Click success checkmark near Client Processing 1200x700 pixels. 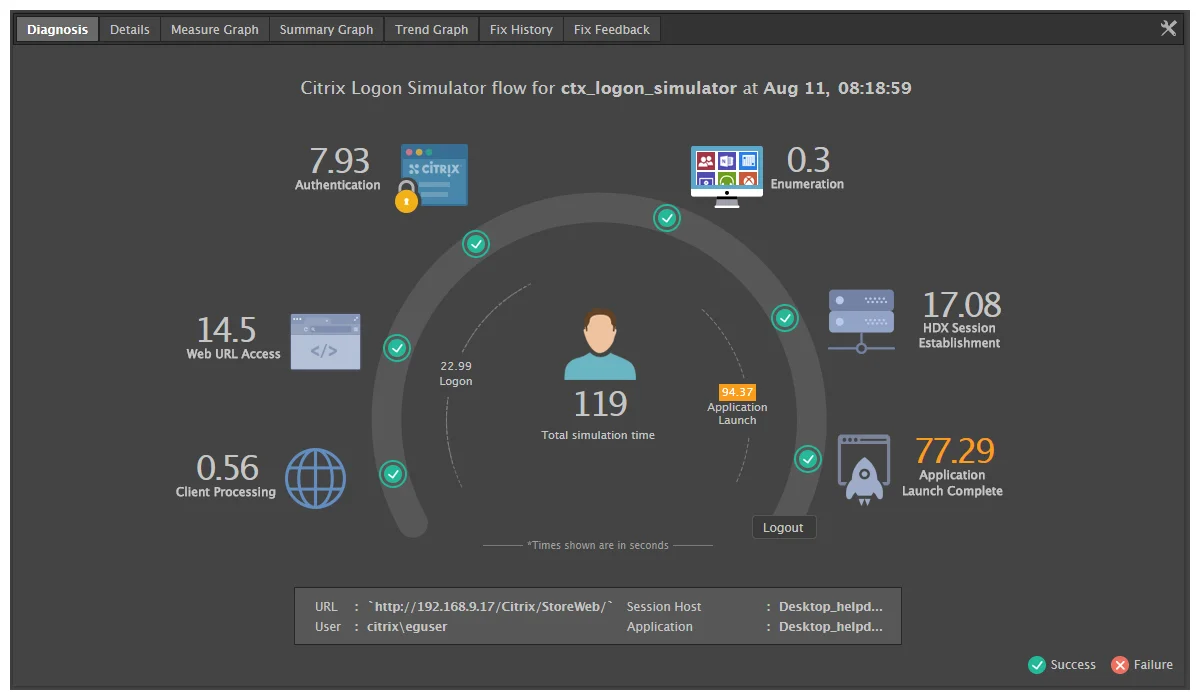click(x=393, y=474)
